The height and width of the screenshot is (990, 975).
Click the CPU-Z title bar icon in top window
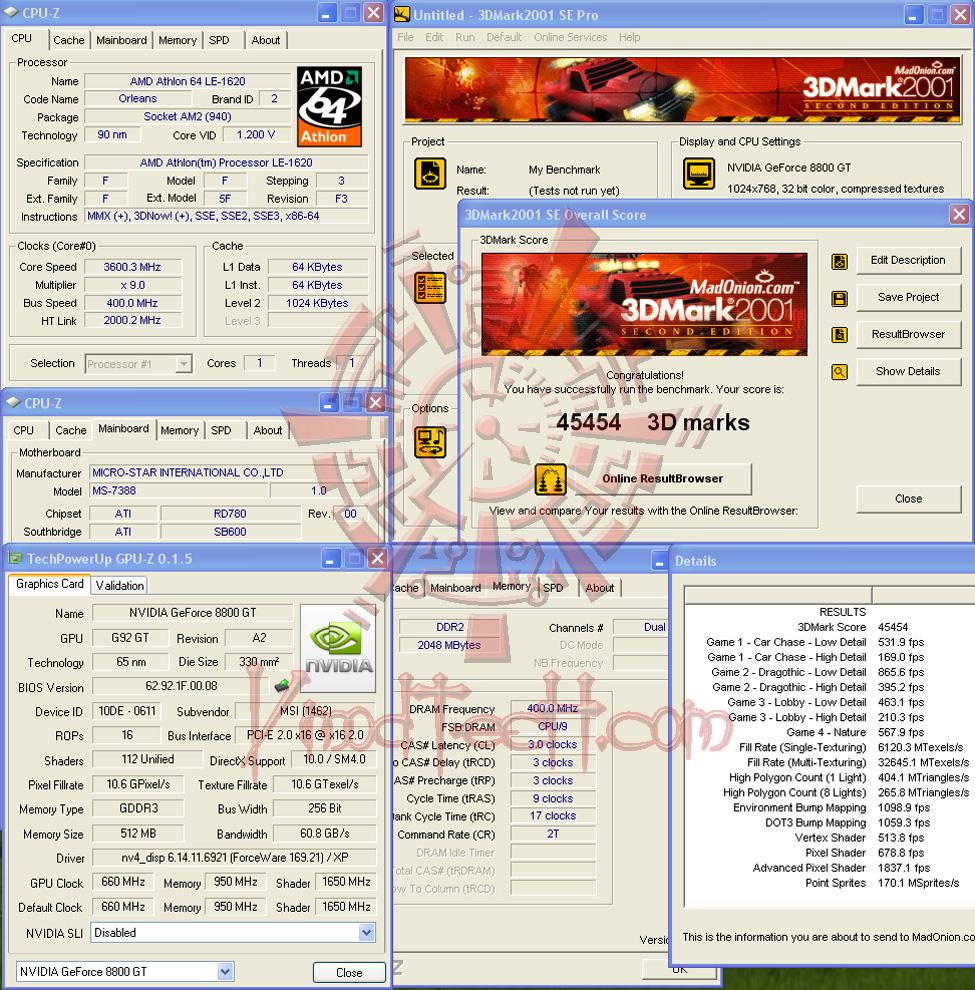point(11,13)
